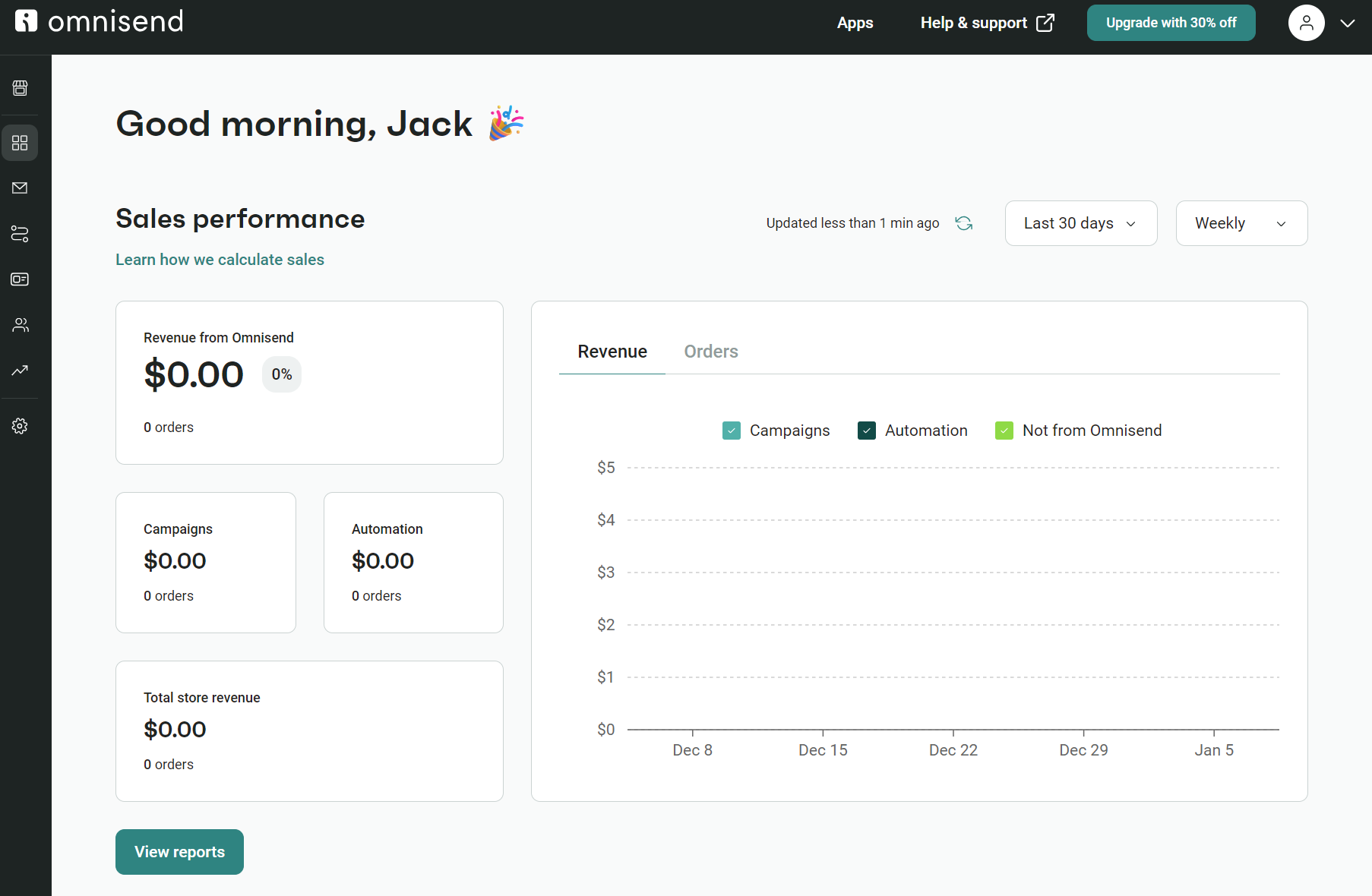Open the Last 30 days dropdown
Image resolution: width=1372 pixels, height=896 pixels.
[x=1080, y=222]
